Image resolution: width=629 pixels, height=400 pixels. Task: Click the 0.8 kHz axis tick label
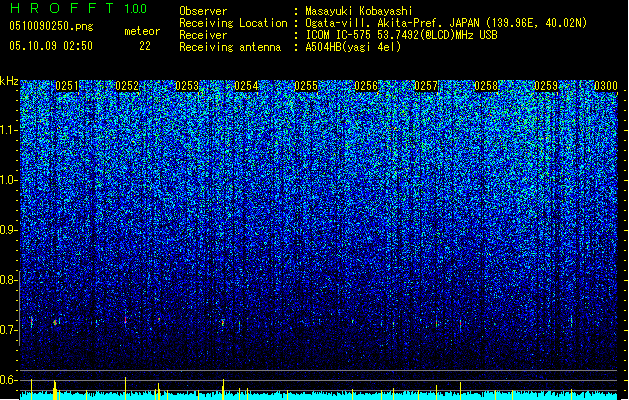(9, 280)
